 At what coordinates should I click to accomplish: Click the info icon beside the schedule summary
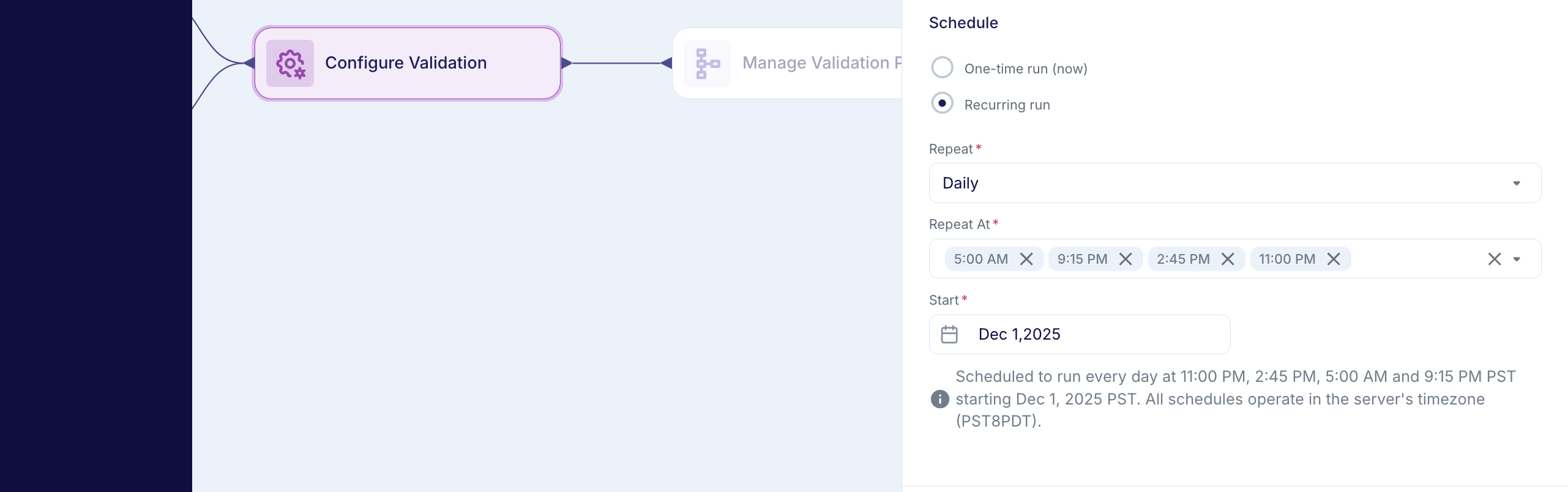[939, 399]
